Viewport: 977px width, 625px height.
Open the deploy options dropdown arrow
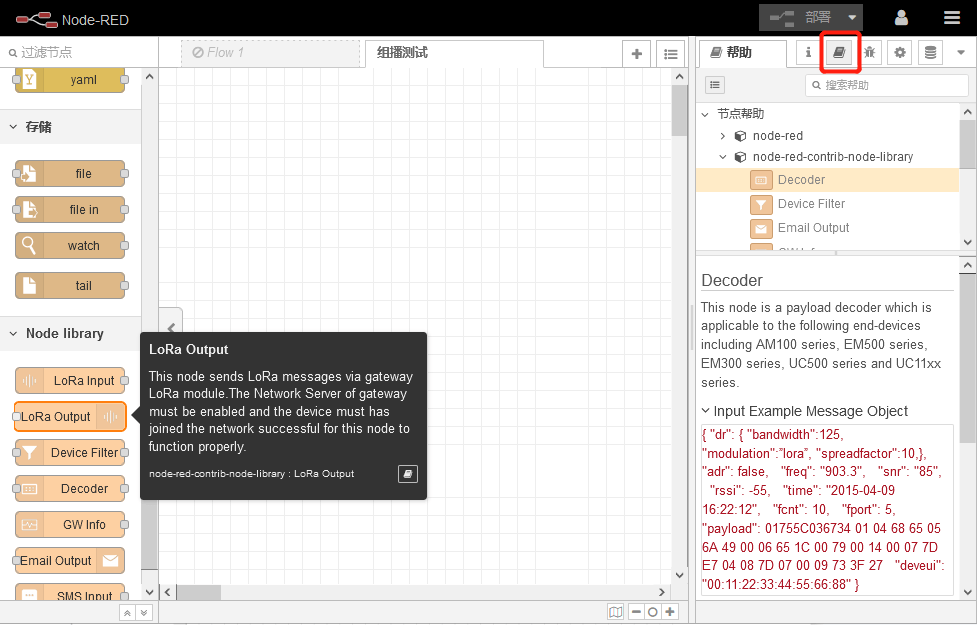(852, 17)
